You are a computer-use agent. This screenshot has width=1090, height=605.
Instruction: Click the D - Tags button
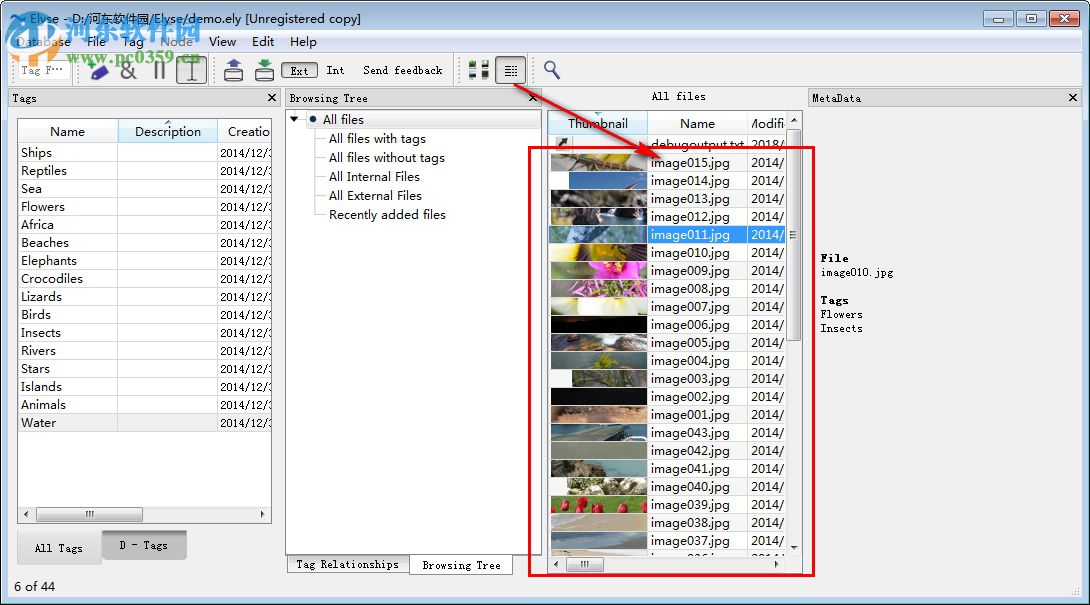coord(144,546)
